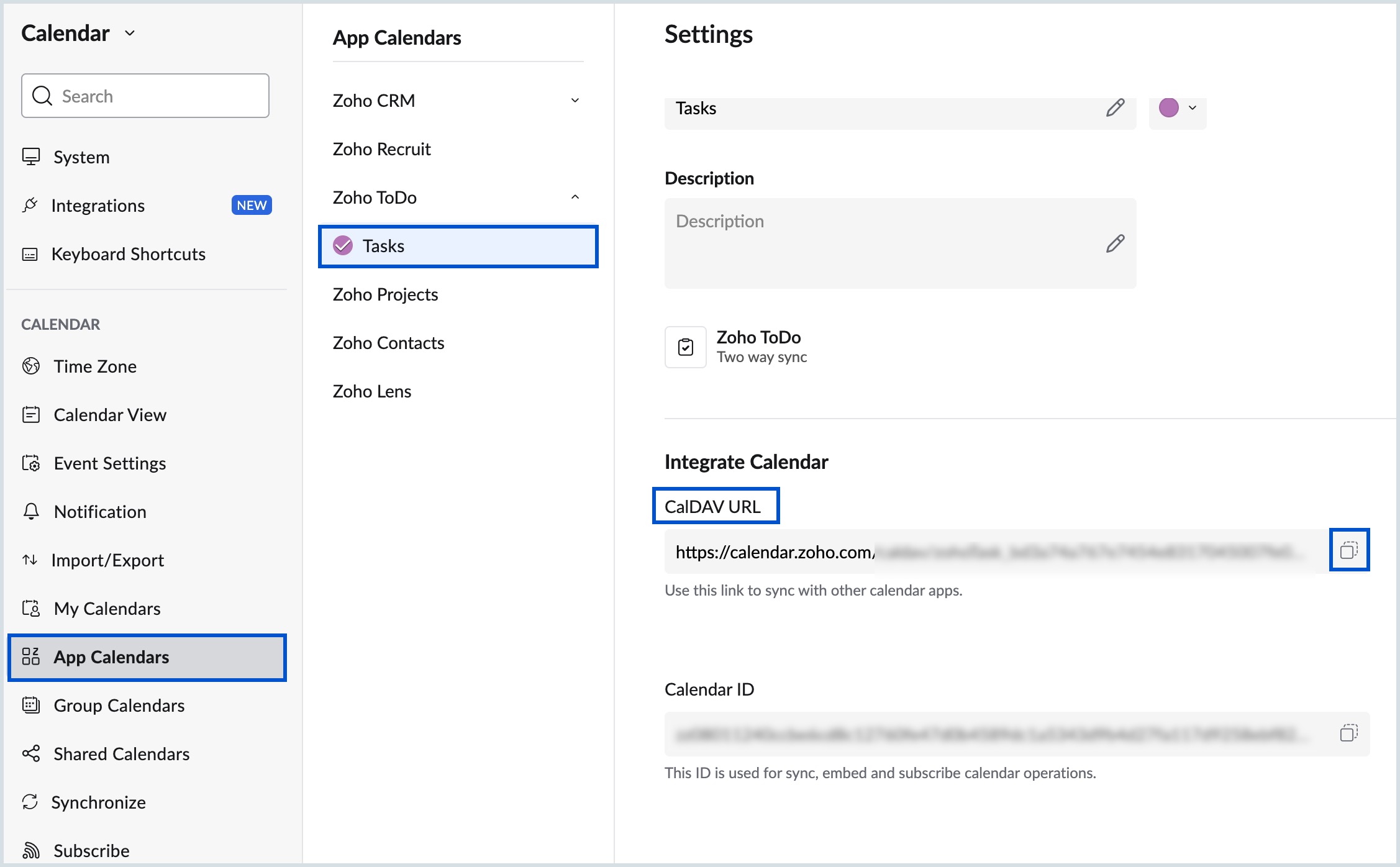Open the Calendar title dropdown
Image resolution: width=1400 pixels, height=867 pixels.
(130, 34)
